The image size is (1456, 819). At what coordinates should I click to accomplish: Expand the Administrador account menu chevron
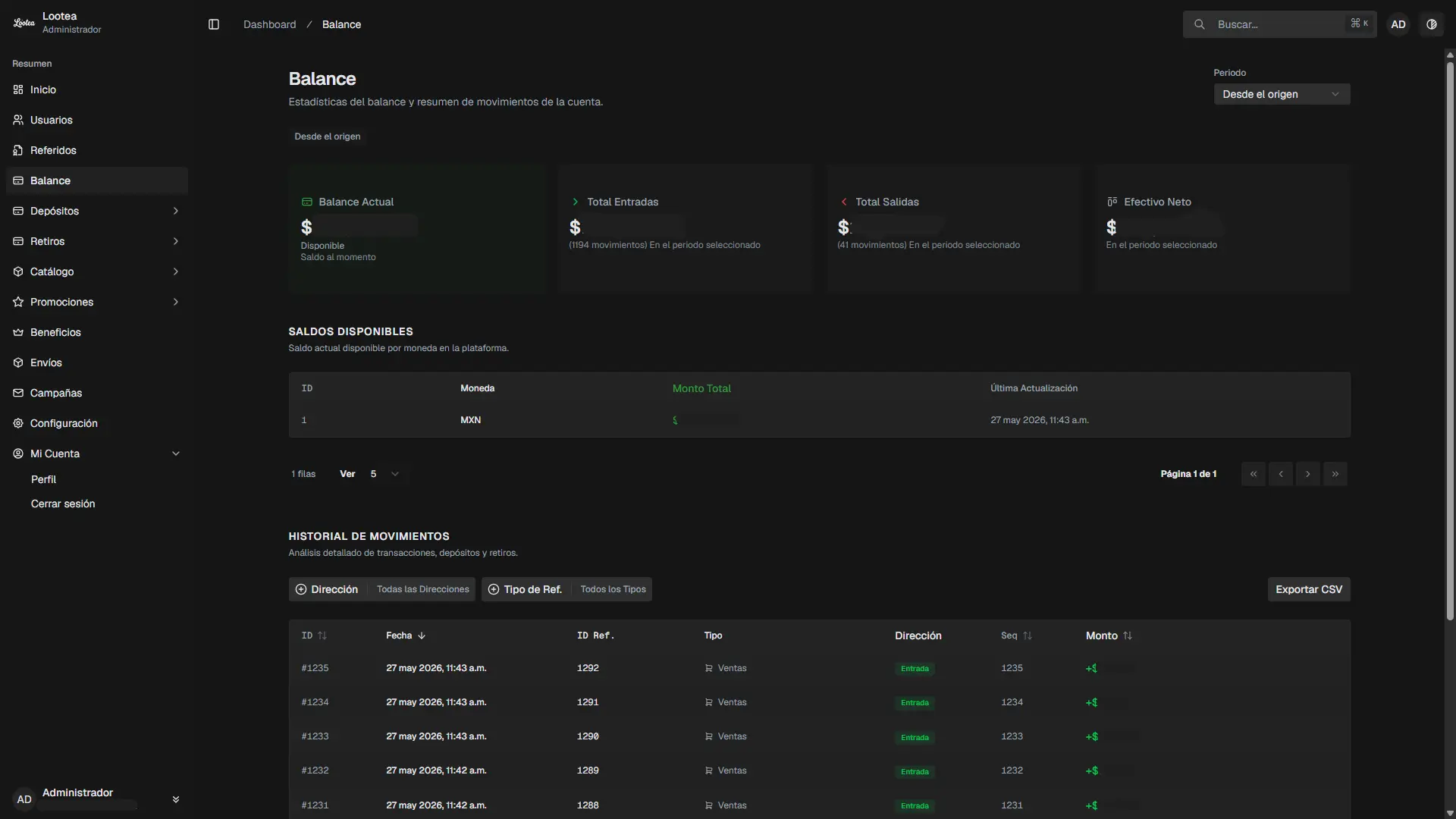[x=176, y=799]
